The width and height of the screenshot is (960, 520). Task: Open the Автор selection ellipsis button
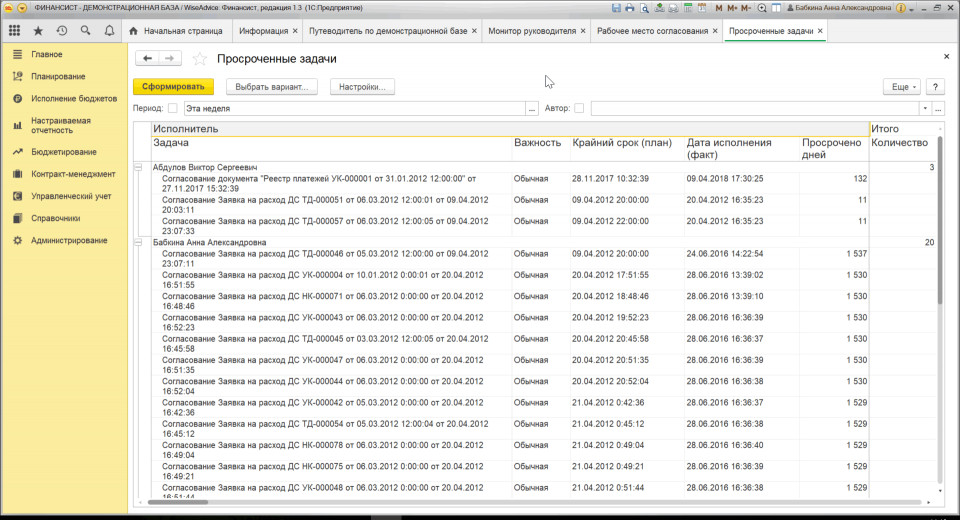click(938, 108)
